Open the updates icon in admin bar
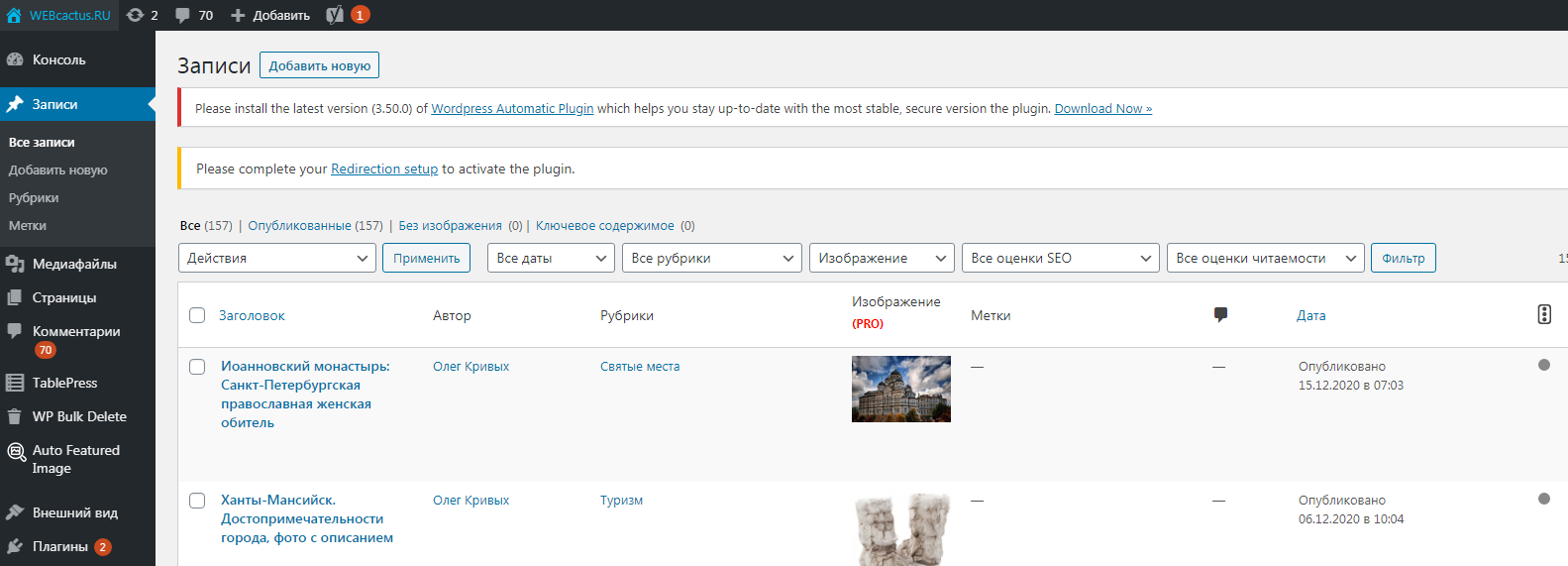The height and width of the screenshot is (566, 1568). 136,15
